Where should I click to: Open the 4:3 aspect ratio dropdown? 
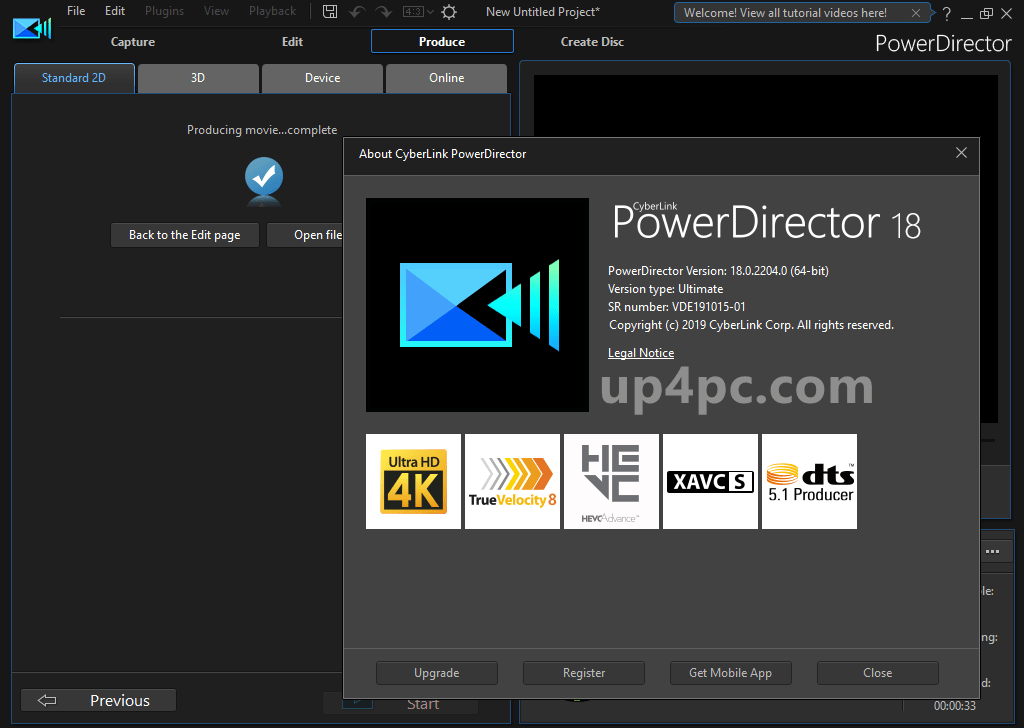[418, 12]
